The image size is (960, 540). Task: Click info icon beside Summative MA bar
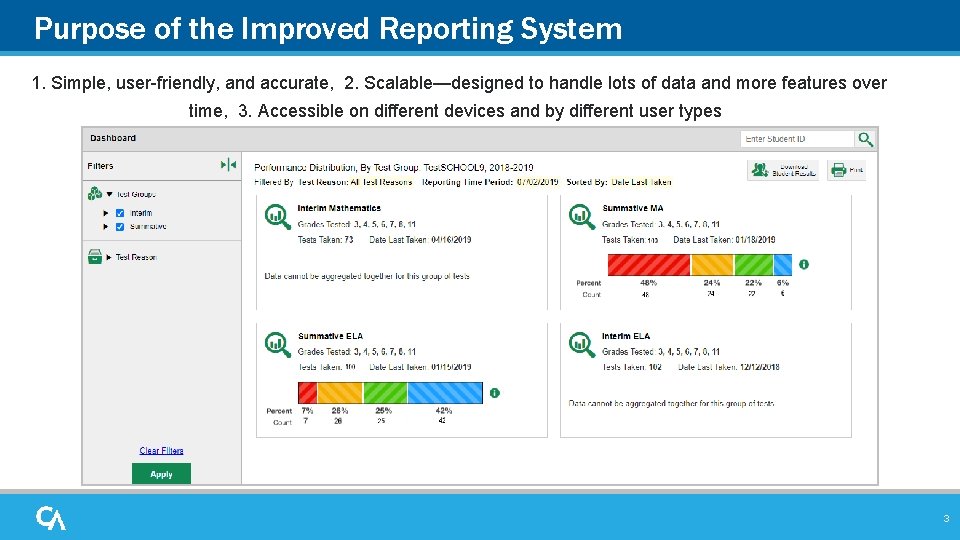coord(804,264)
